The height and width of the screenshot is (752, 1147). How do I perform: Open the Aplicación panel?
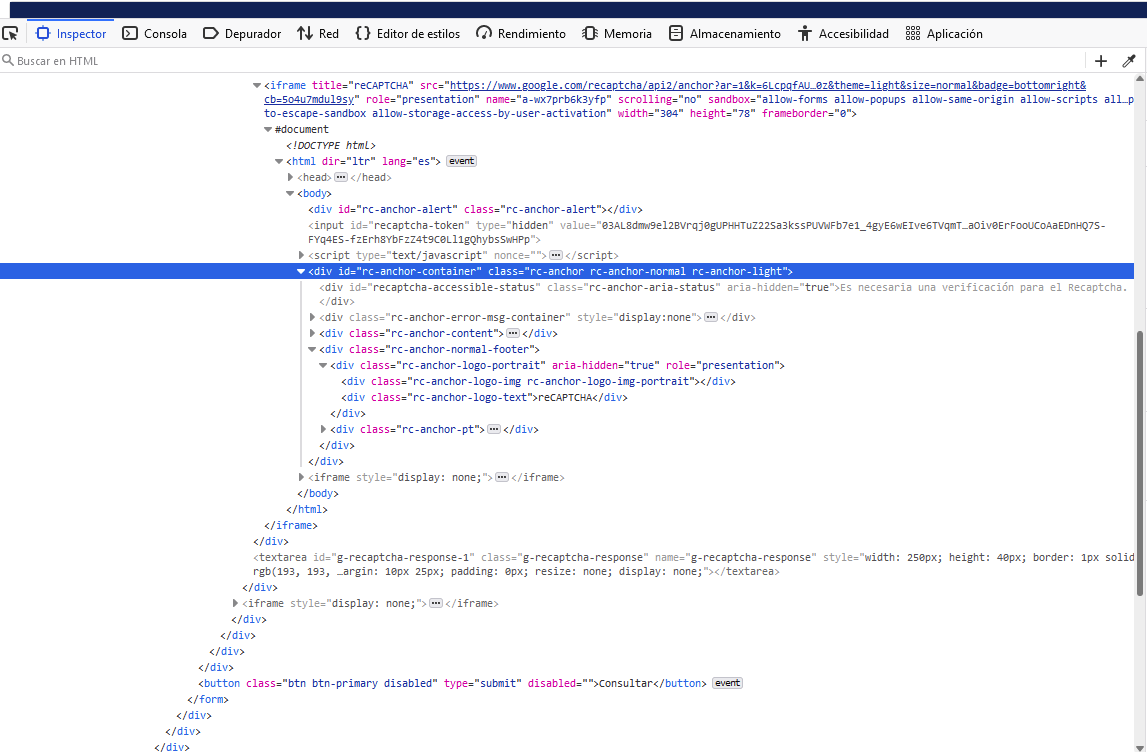coord(944,33)
